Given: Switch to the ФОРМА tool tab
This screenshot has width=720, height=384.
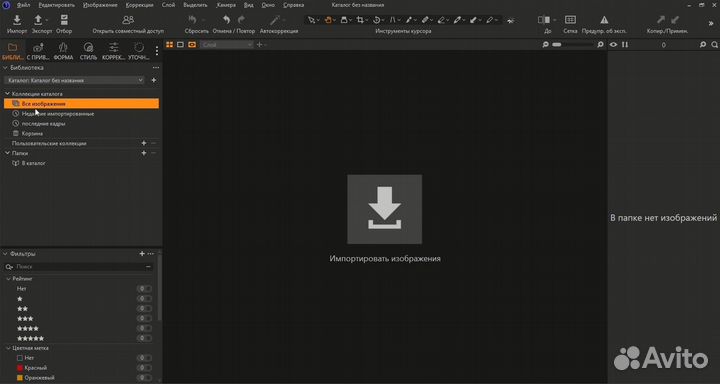Looking at the screenshot, I should point(63,51).
